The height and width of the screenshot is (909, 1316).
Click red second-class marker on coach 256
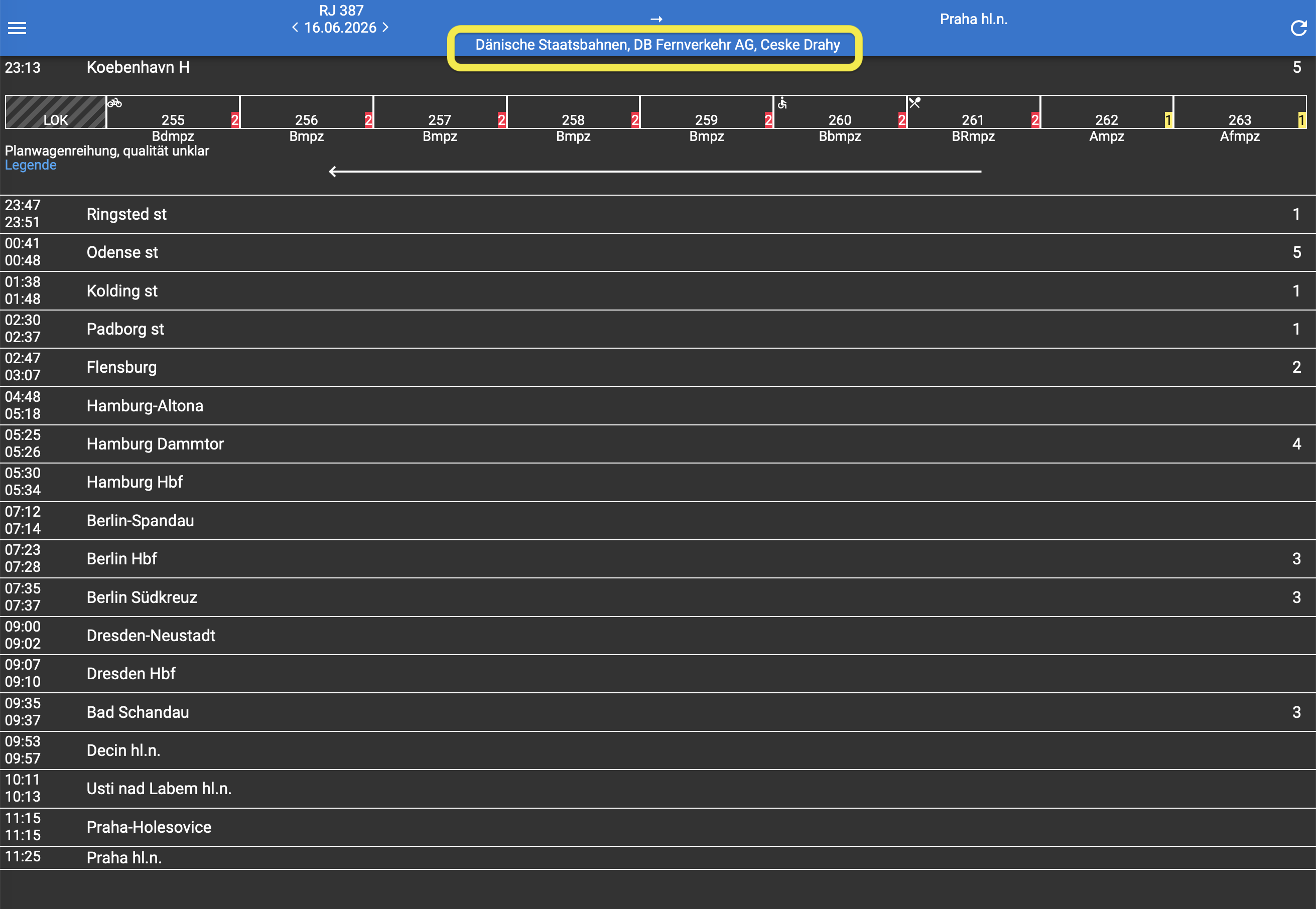[368, 120]
